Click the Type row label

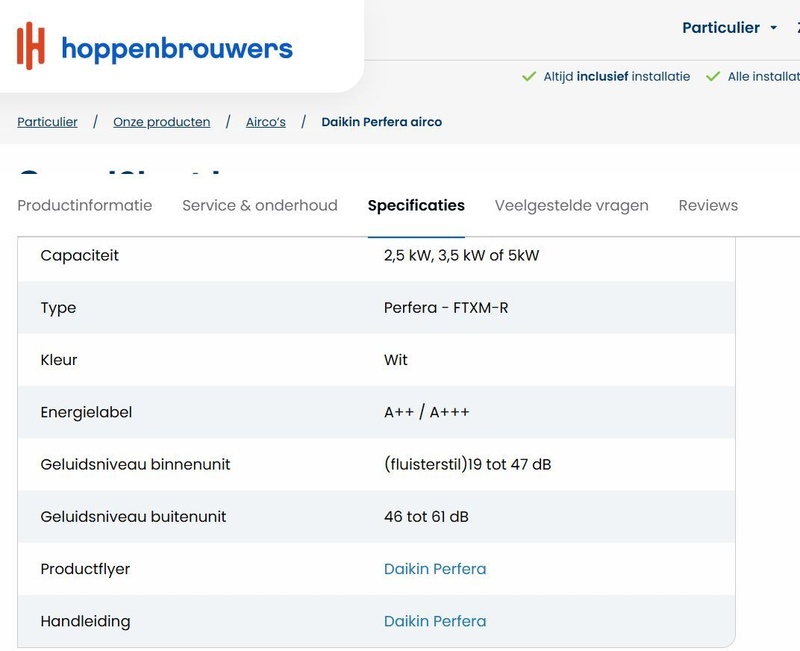[x=58, y=308]
